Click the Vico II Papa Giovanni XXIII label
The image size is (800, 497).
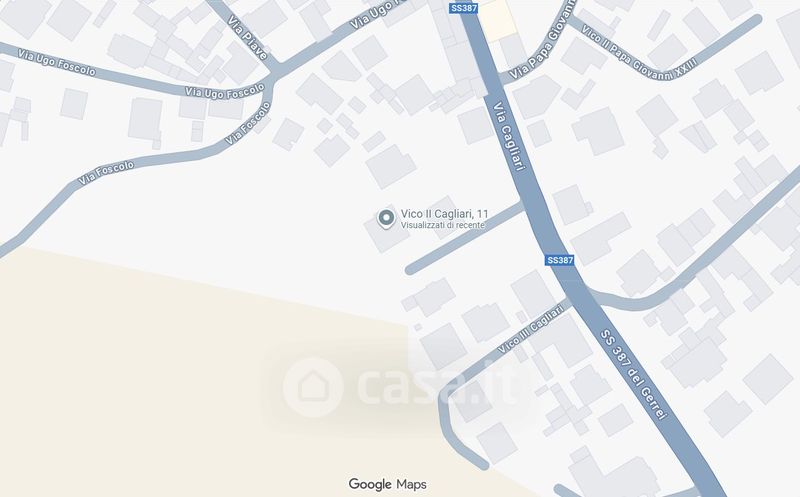coord(639,53)
